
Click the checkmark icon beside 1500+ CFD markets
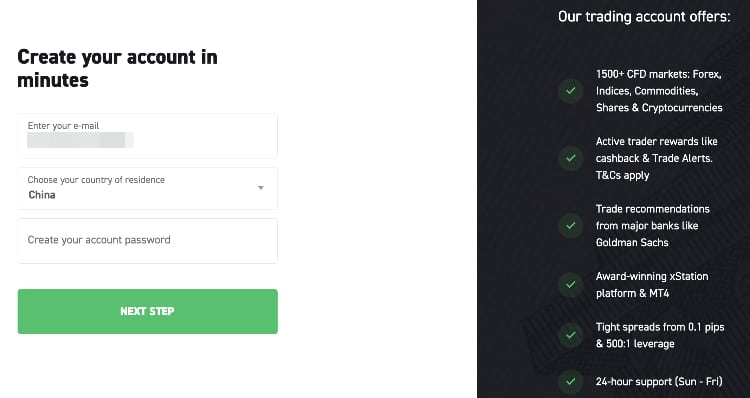(x=570, y=90)
